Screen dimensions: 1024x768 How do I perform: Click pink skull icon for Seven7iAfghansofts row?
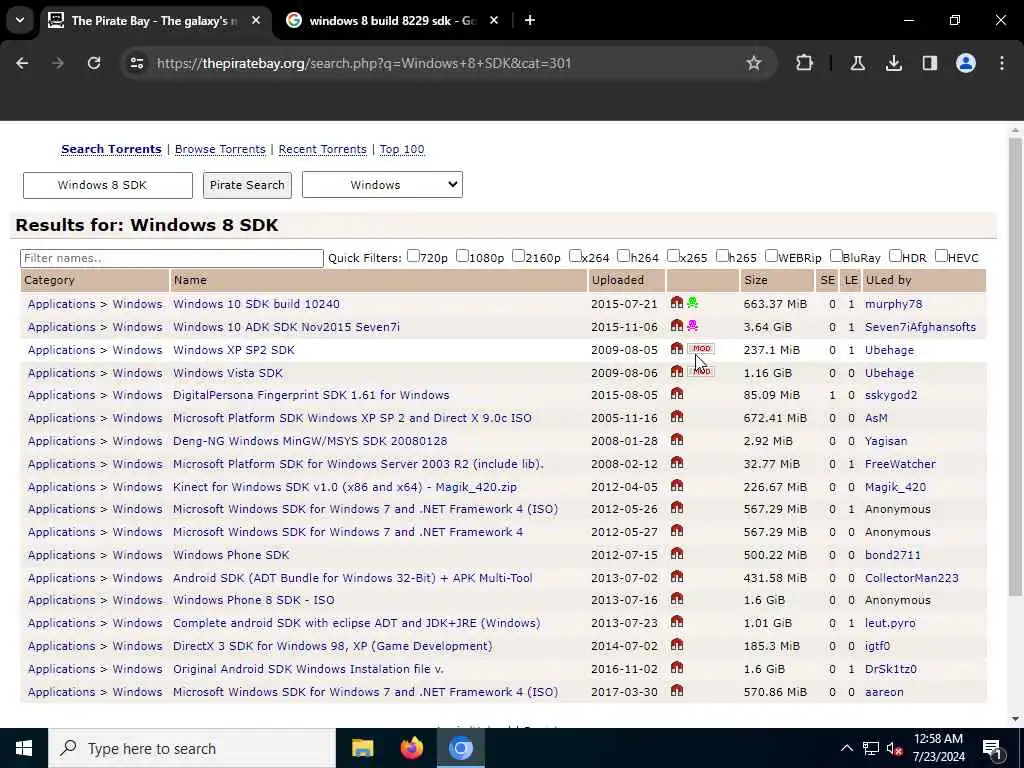click(x=692, y=326)
